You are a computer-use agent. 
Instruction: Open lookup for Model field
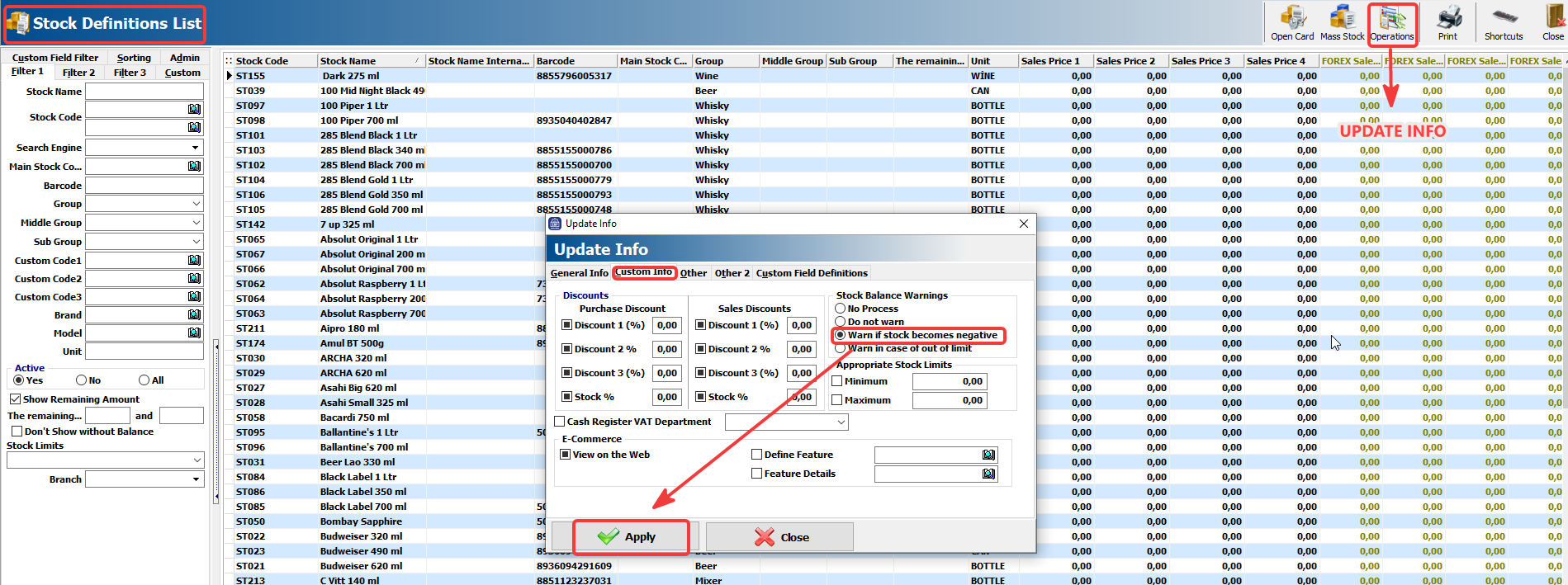click(194, 333)
